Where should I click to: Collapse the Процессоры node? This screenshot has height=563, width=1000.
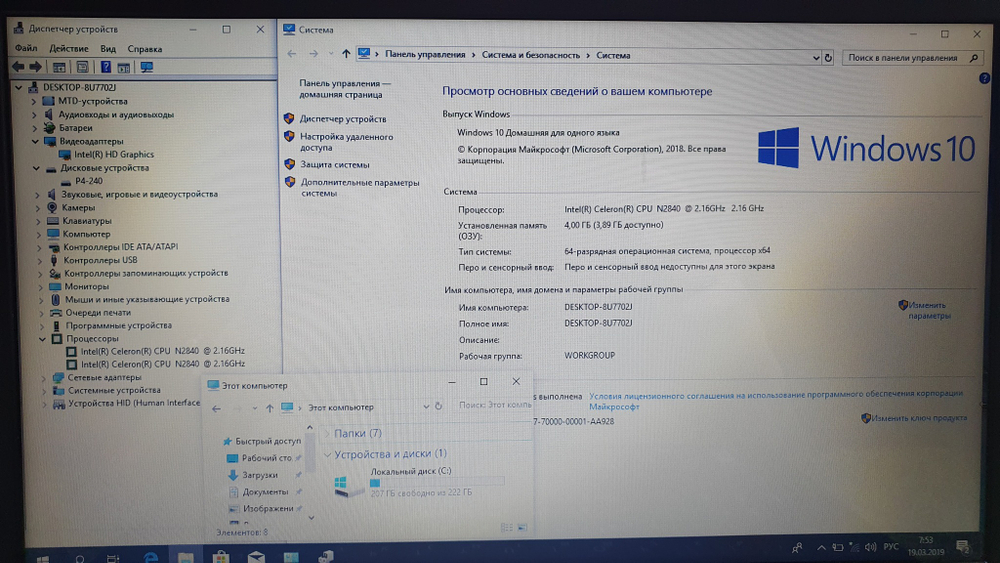coord(42,339)
